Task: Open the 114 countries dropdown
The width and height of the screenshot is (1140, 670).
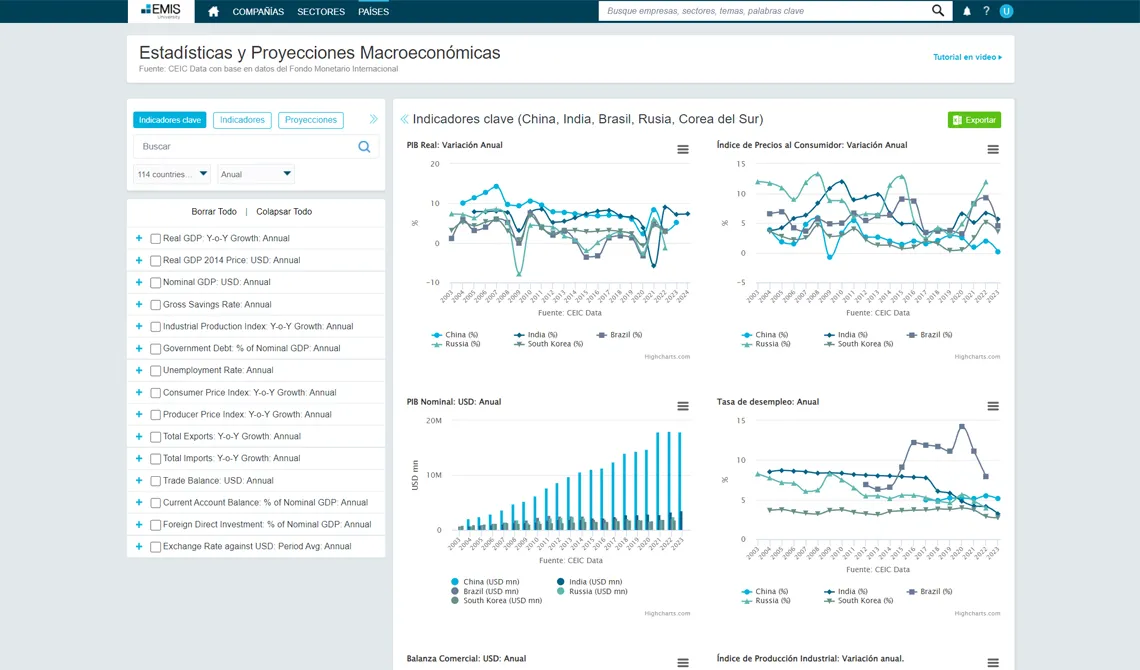Action: coord(172,174)
